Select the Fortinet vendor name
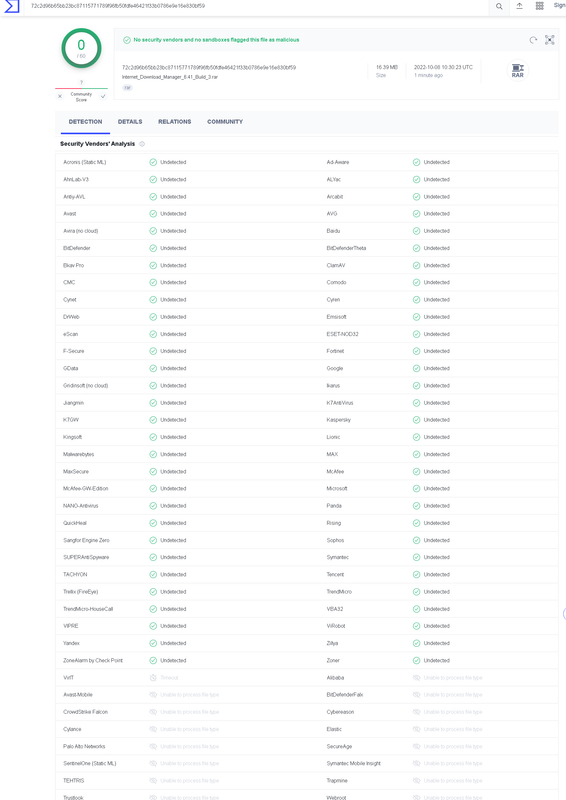The height and width of the screenshot is (800, 566). click(x=335, y=351)
